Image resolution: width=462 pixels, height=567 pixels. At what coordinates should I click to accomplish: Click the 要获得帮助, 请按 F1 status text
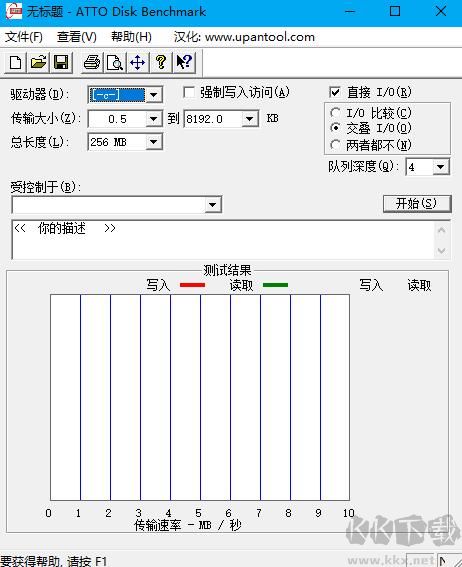54,561
